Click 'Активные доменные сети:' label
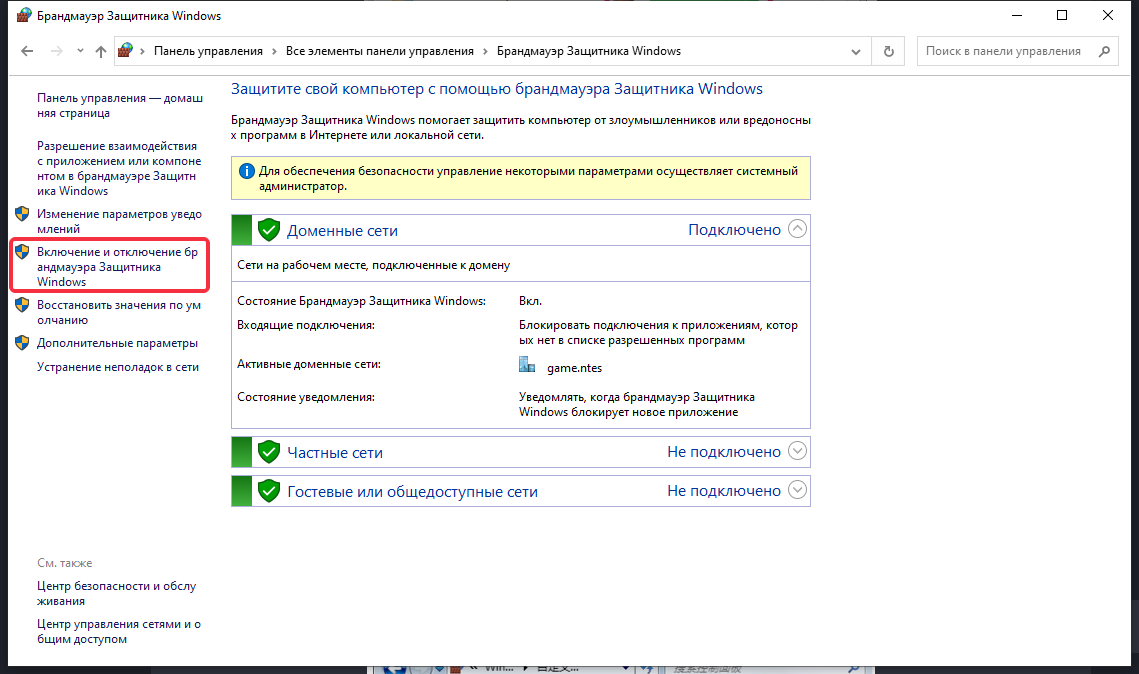Viewport: 1139px width, 674px height. tap(309, 364)
